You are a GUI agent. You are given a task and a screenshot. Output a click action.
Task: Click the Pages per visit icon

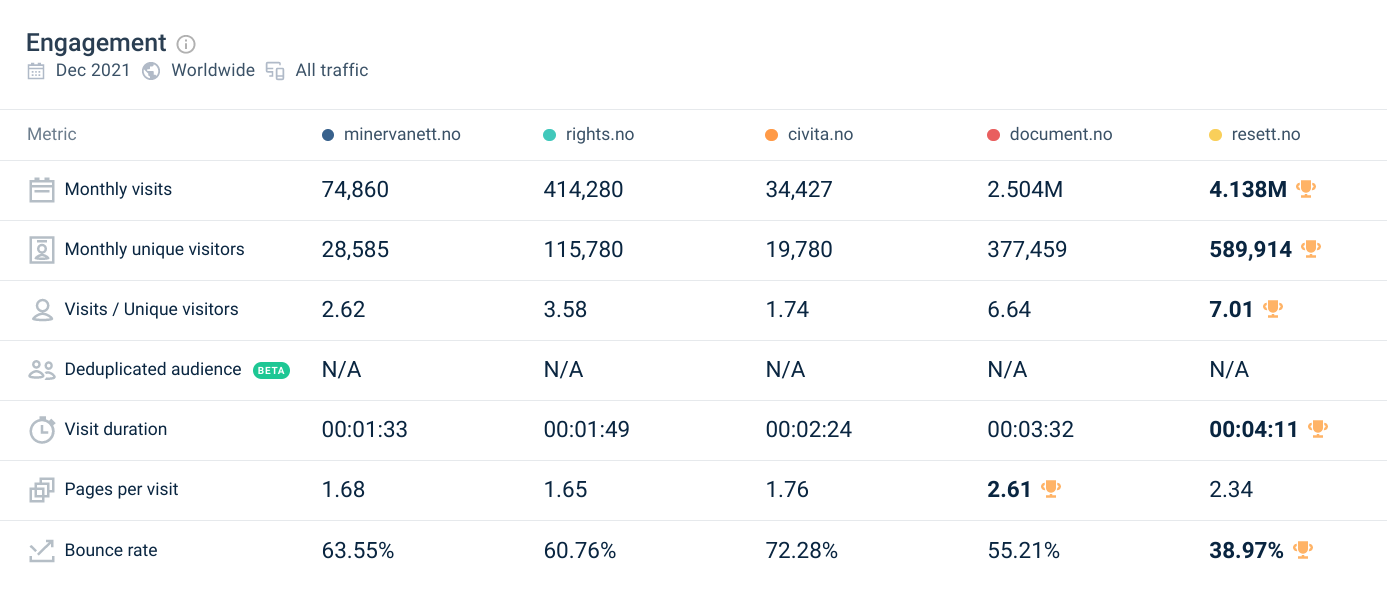pyautogui.click(x=41, y=490)
